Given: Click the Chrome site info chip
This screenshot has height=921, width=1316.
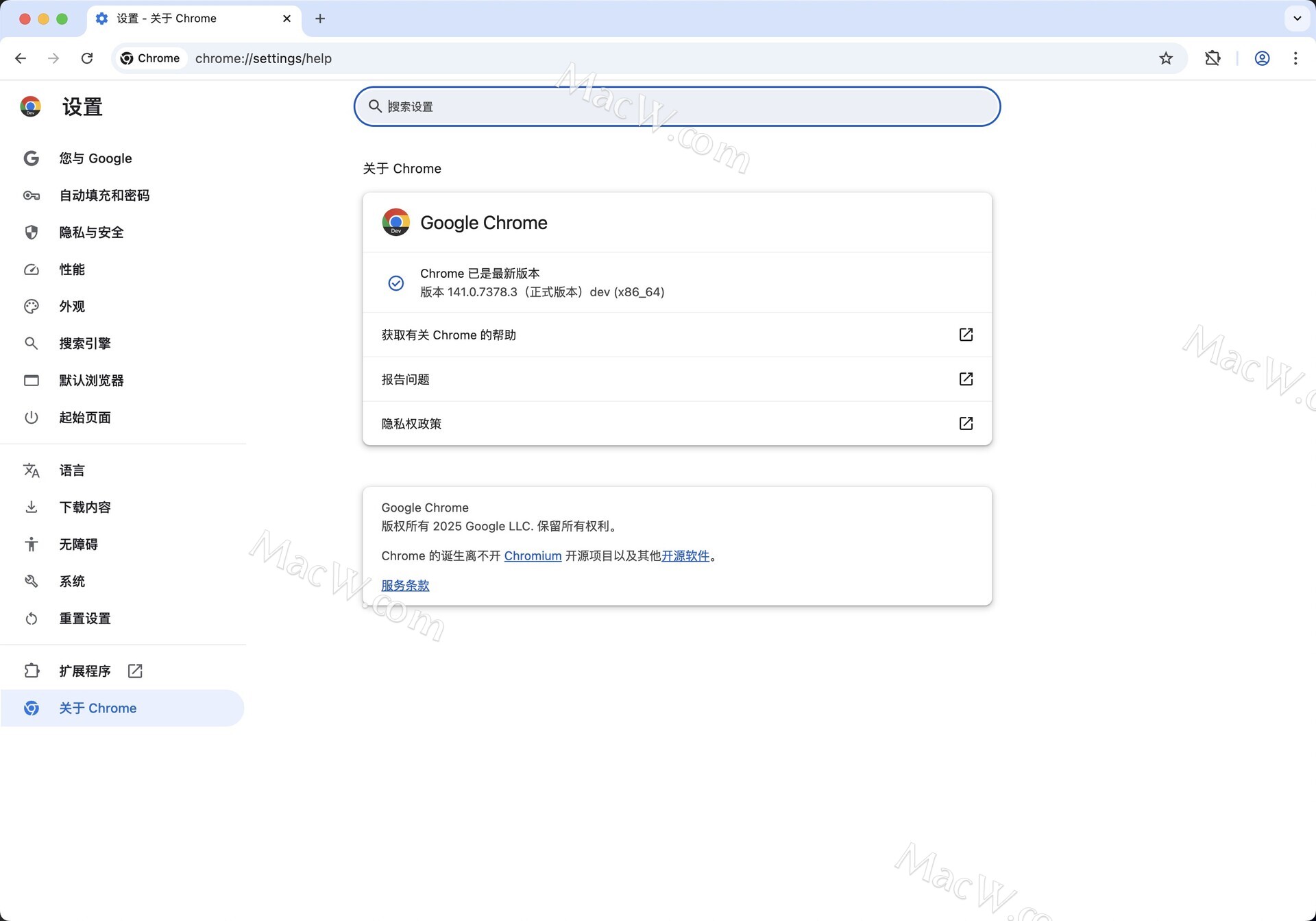Looking at the screenshot, I should tap(150, 58).
